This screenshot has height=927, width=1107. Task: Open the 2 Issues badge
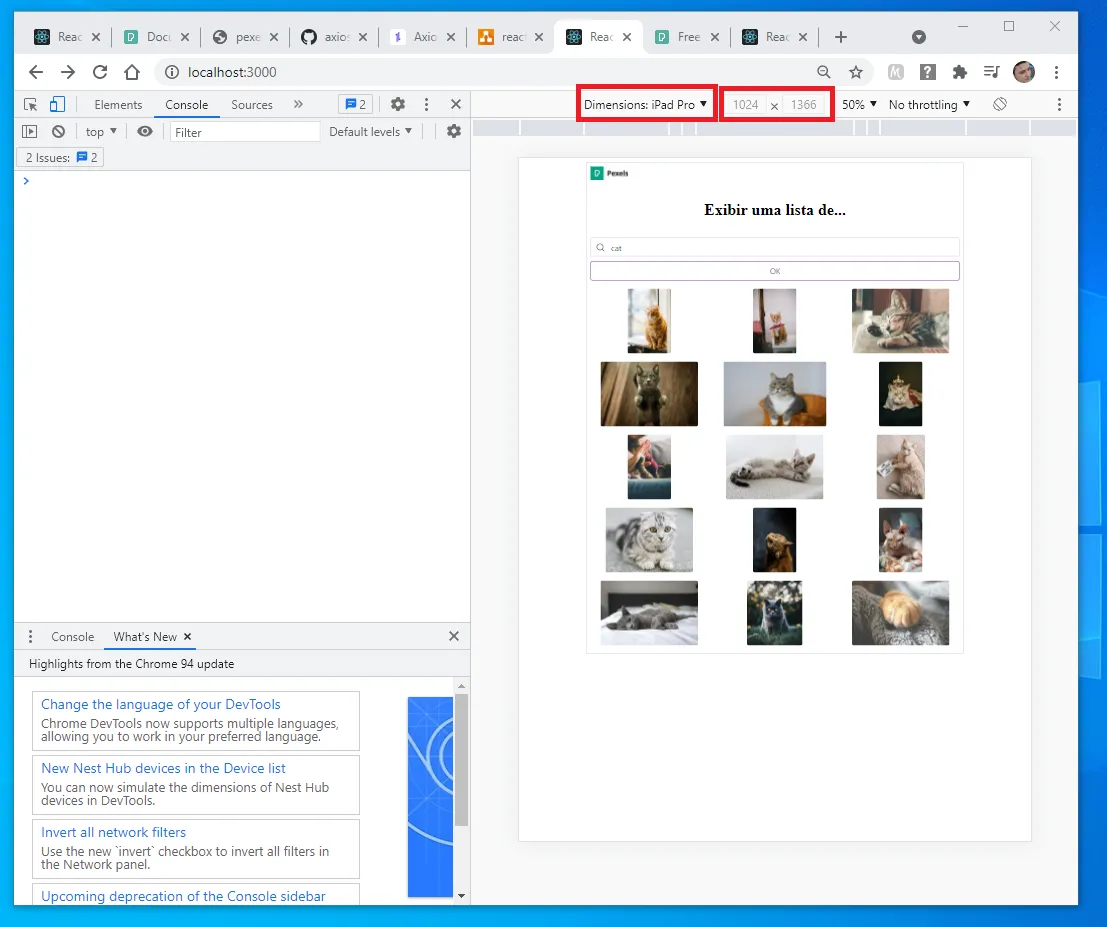tap(61, 157)
